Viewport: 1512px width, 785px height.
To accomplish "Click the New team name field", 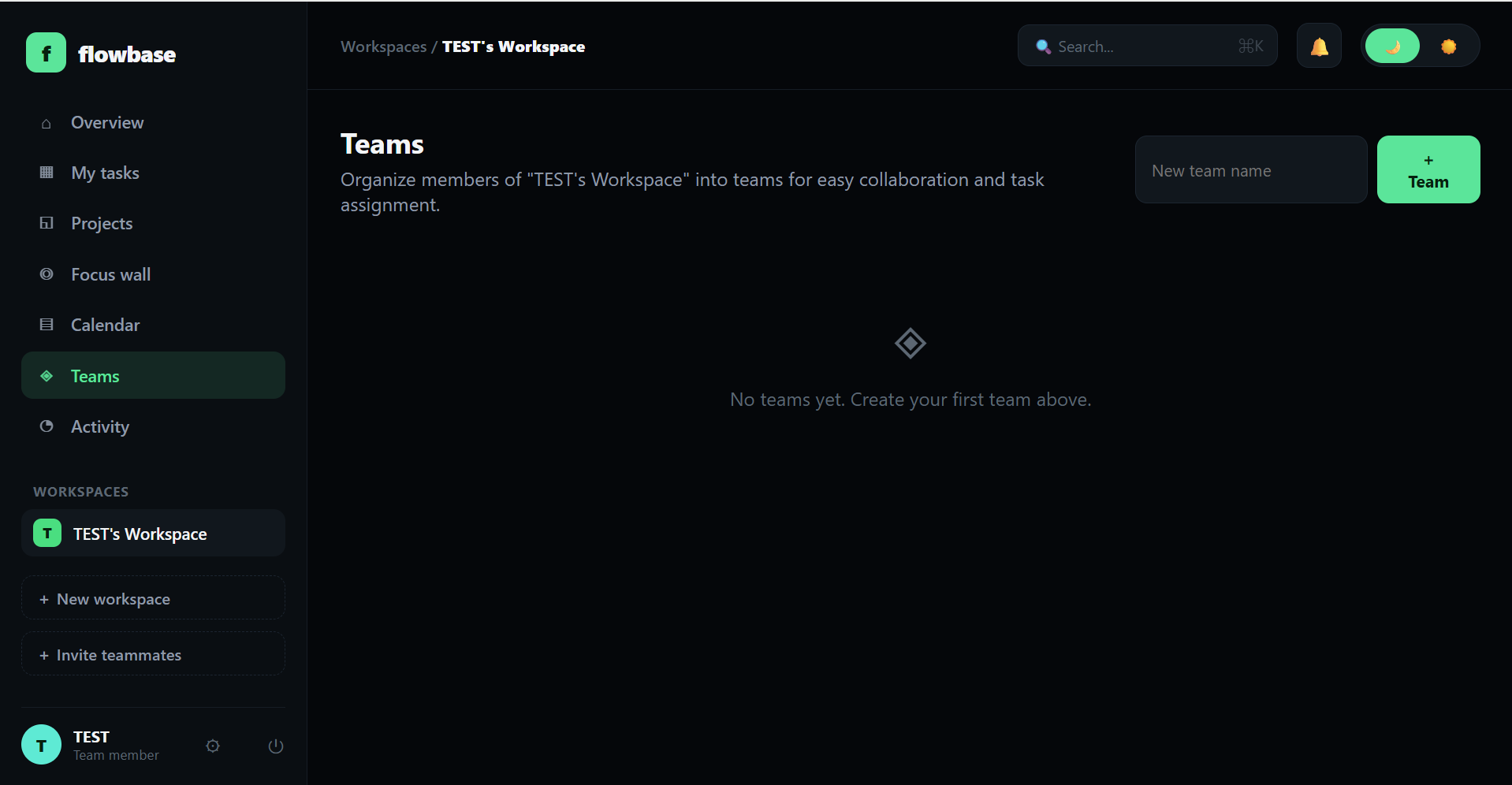I will point(1251,169).
